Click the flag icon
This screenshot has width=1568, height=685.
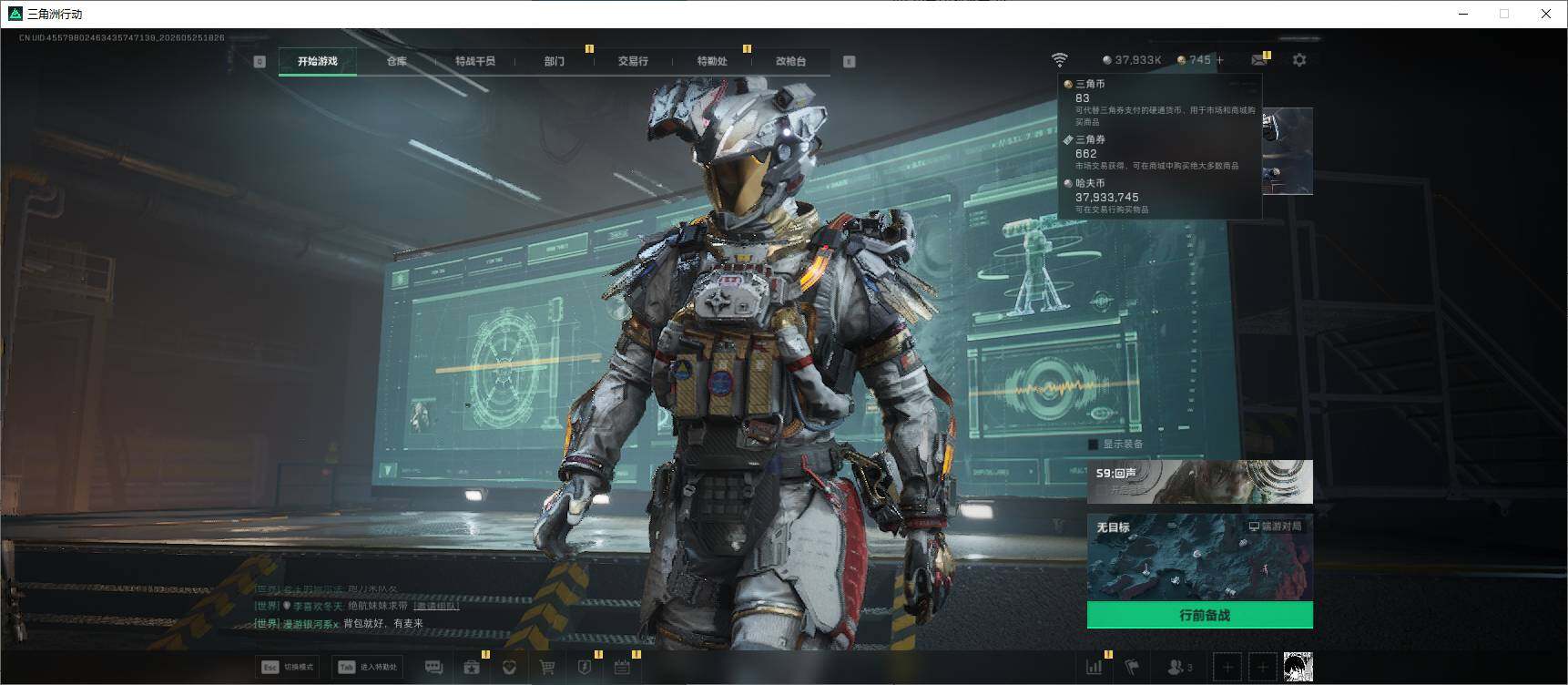click(1132, 668)
